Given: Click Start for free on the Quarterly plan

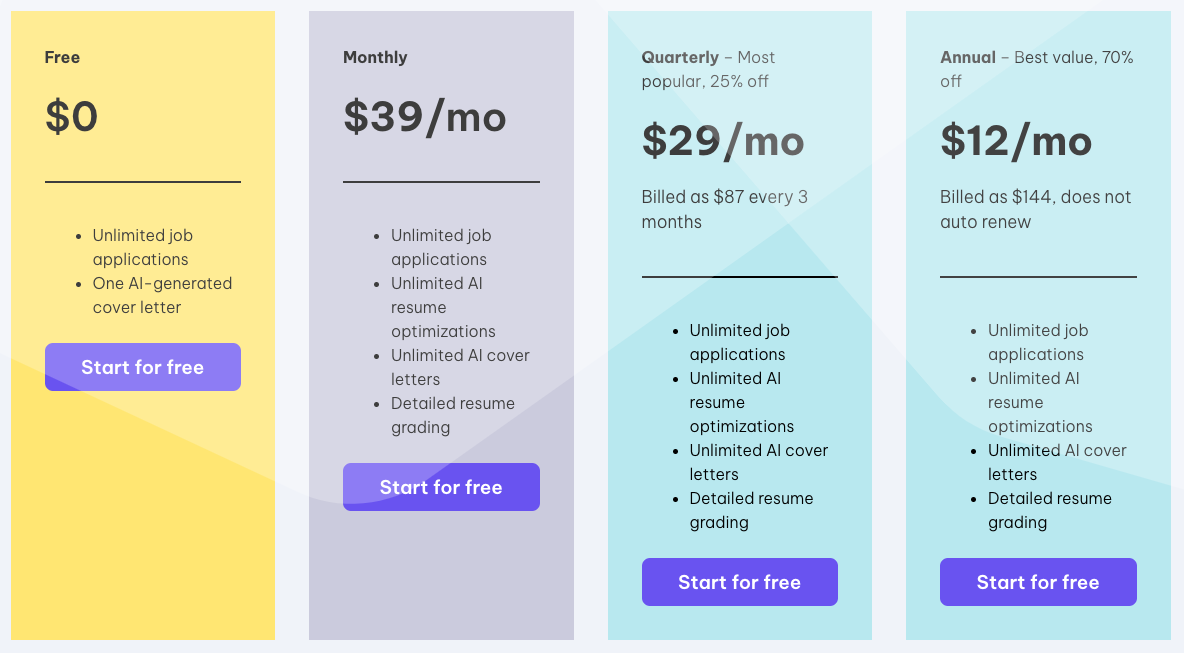Looking at the screenshot, I should pos(739,582).
